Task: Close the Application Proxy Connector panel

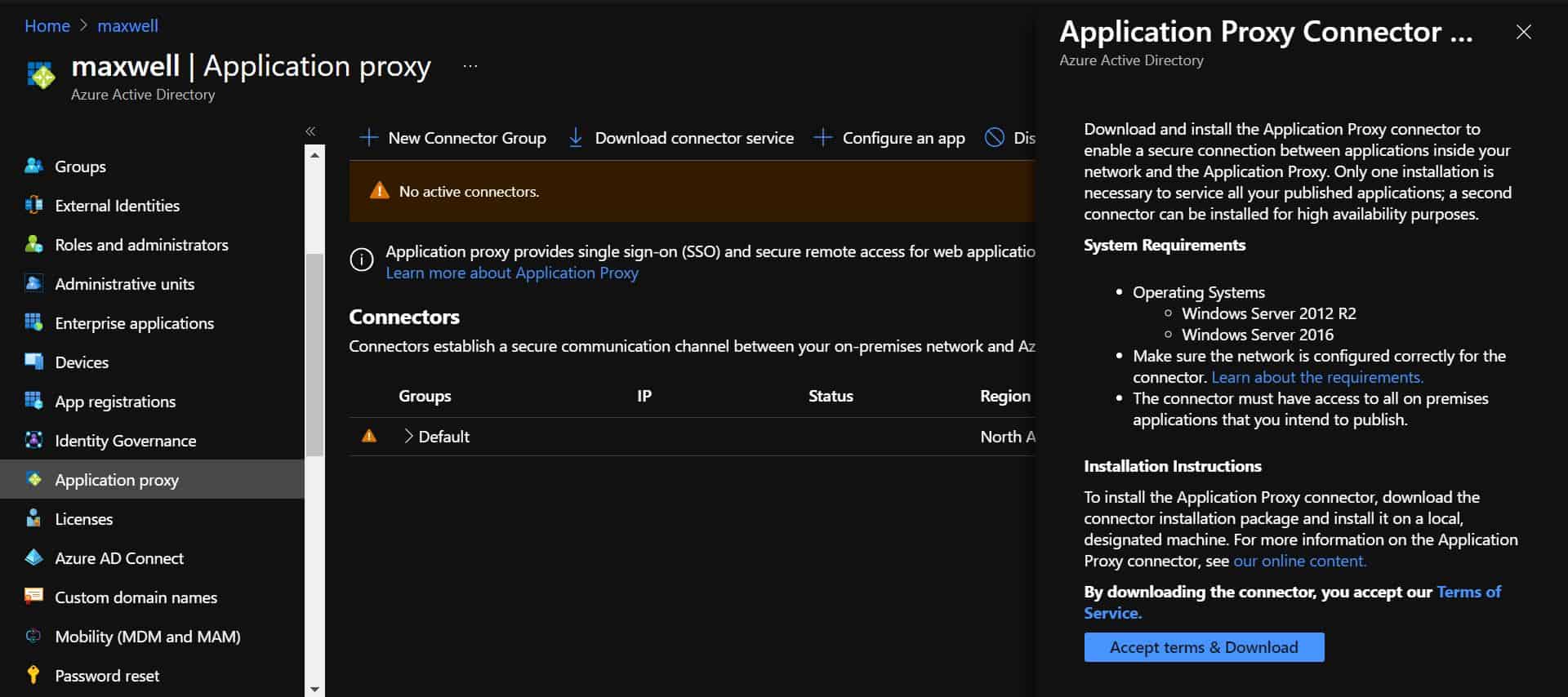Action: coord(1523,32)
